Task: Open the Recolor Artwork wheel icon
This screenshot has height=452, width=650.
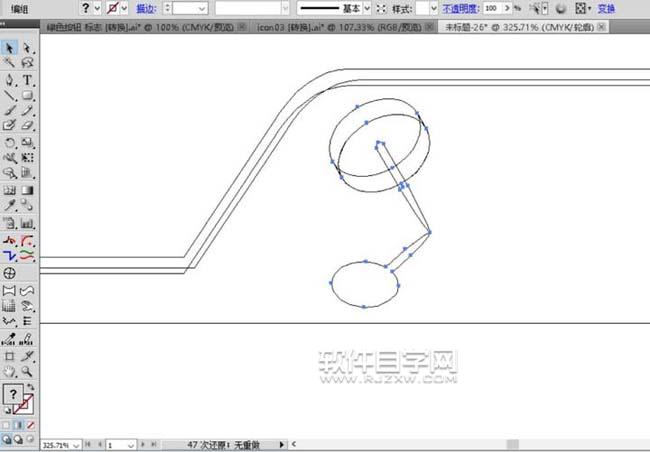Action: coord(560,8)
